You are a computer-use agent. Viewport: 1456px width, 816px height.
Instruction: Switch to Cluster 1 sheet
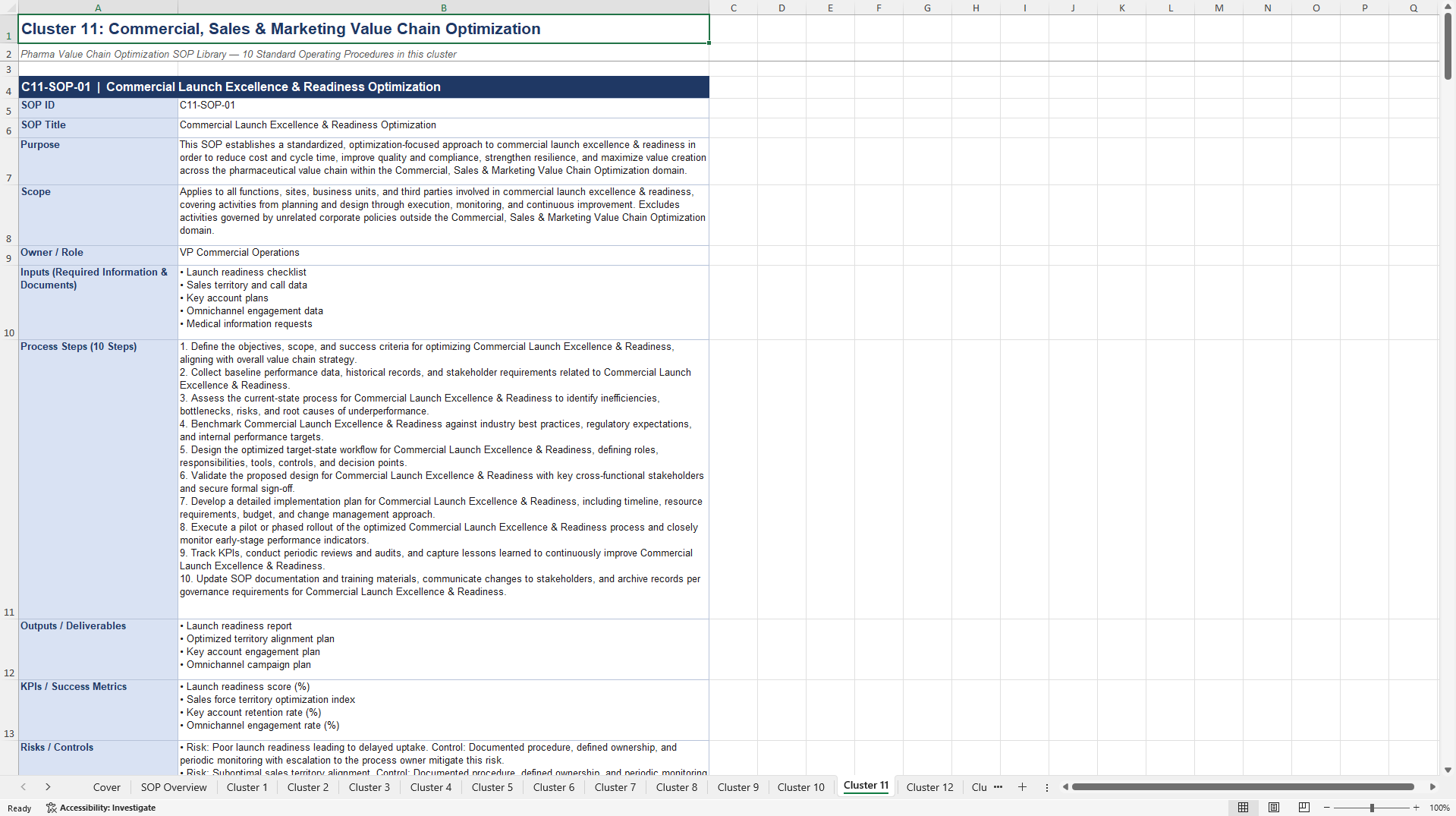(x=247, y=787)
